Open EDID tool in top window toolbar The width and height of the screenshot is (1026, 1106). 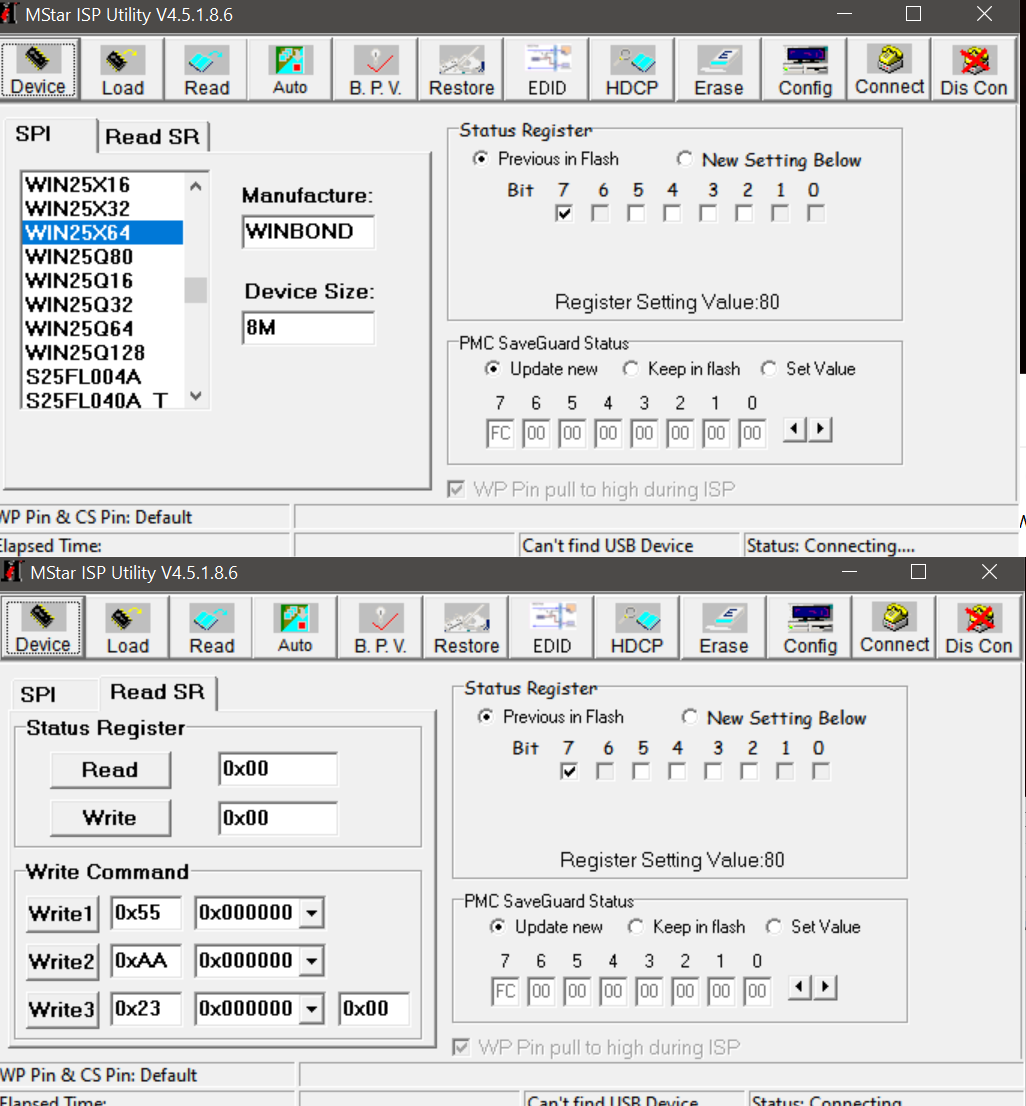point(547,69)
